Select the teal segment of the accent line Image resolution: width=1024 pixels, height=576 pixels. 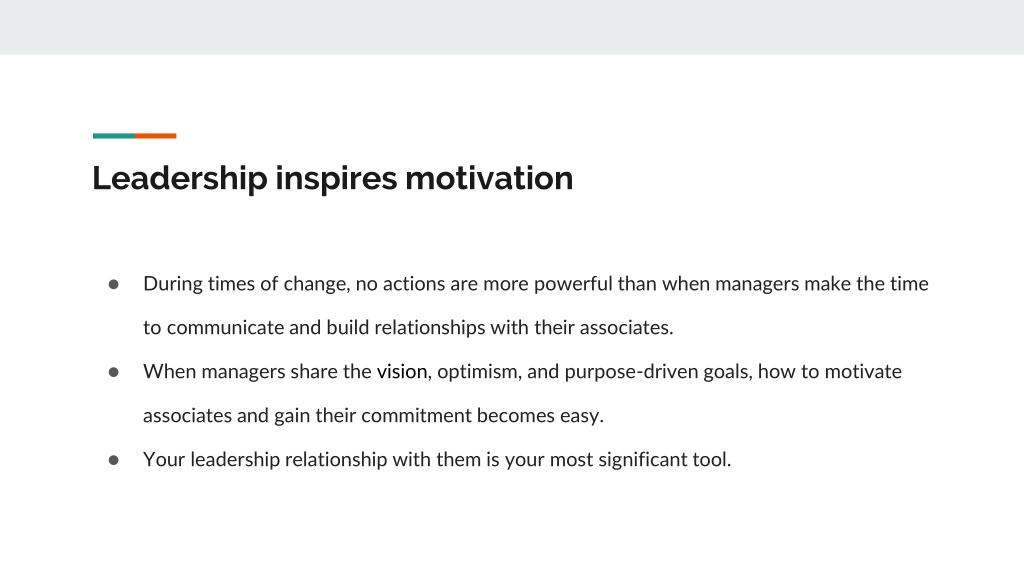(114, 136)
